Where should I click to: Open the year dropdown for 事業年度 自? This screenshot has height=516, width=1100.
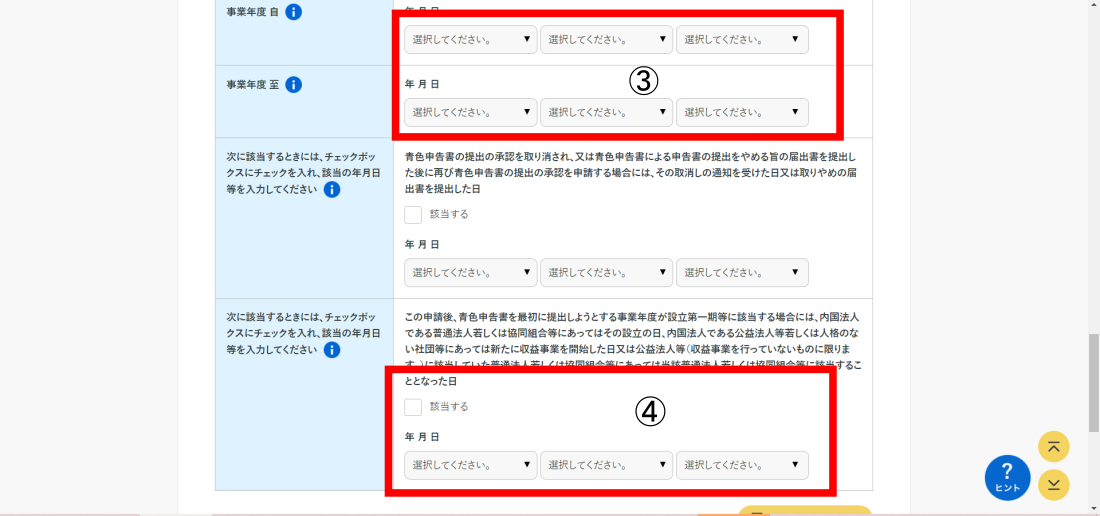(470, 40)
